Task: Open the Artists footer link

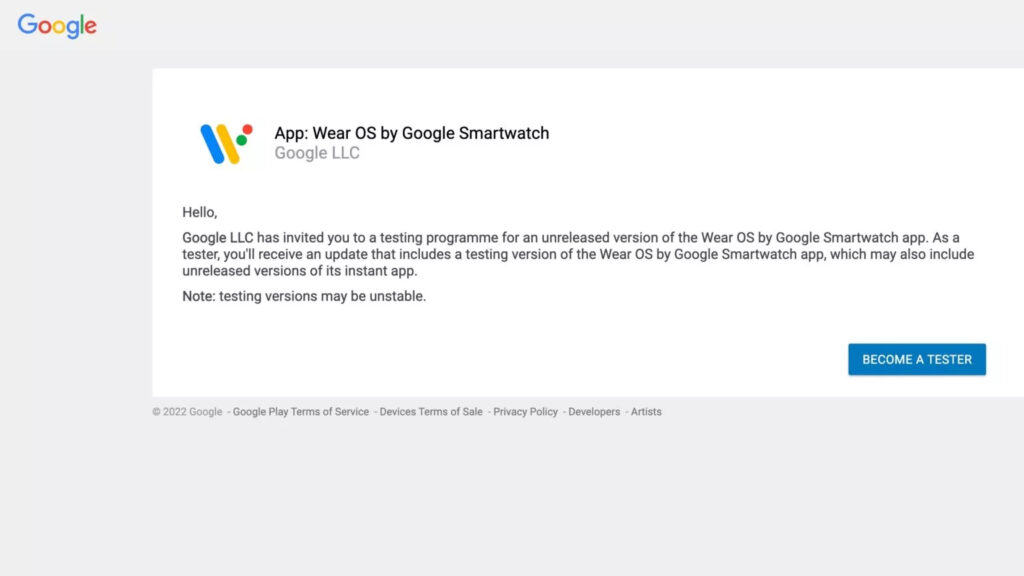Action: pyautogui.click(x=646, y=412)
